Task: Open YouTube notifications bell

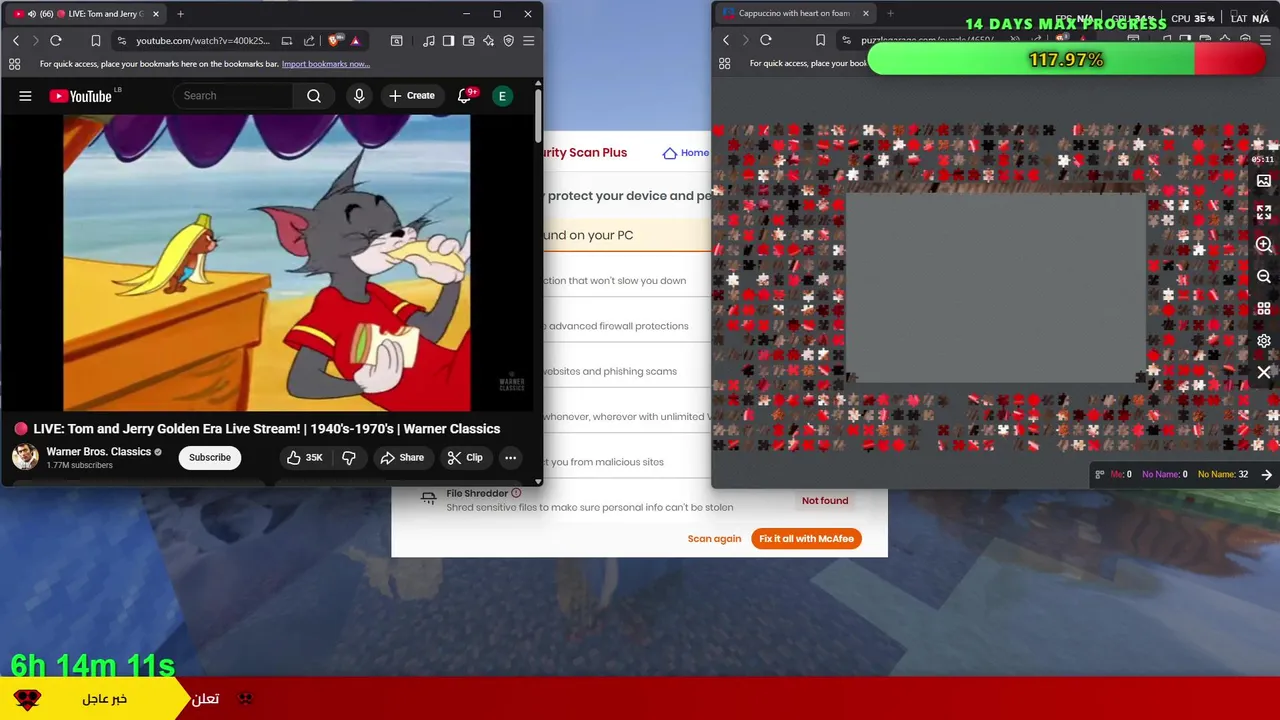Action: pyautogui.click(x=464, y=96)
